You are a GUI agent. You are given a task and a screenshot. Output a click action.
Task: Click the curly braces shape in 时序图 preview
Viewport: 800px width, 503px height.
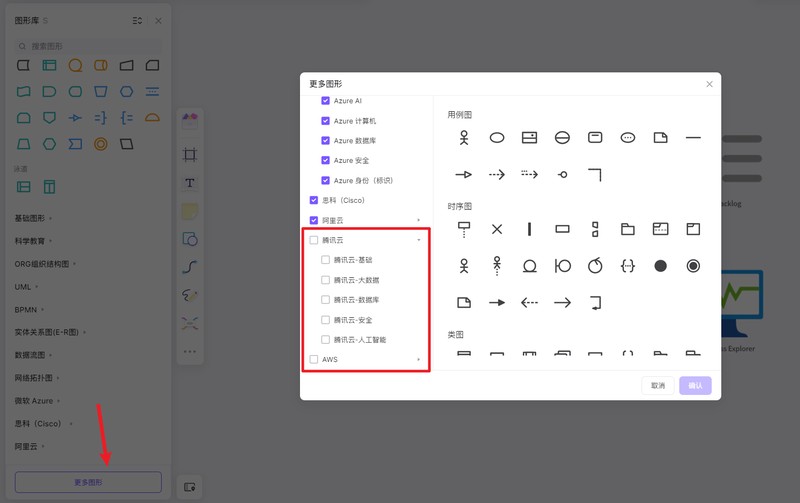pyautogui.click(x=628, y=266)
